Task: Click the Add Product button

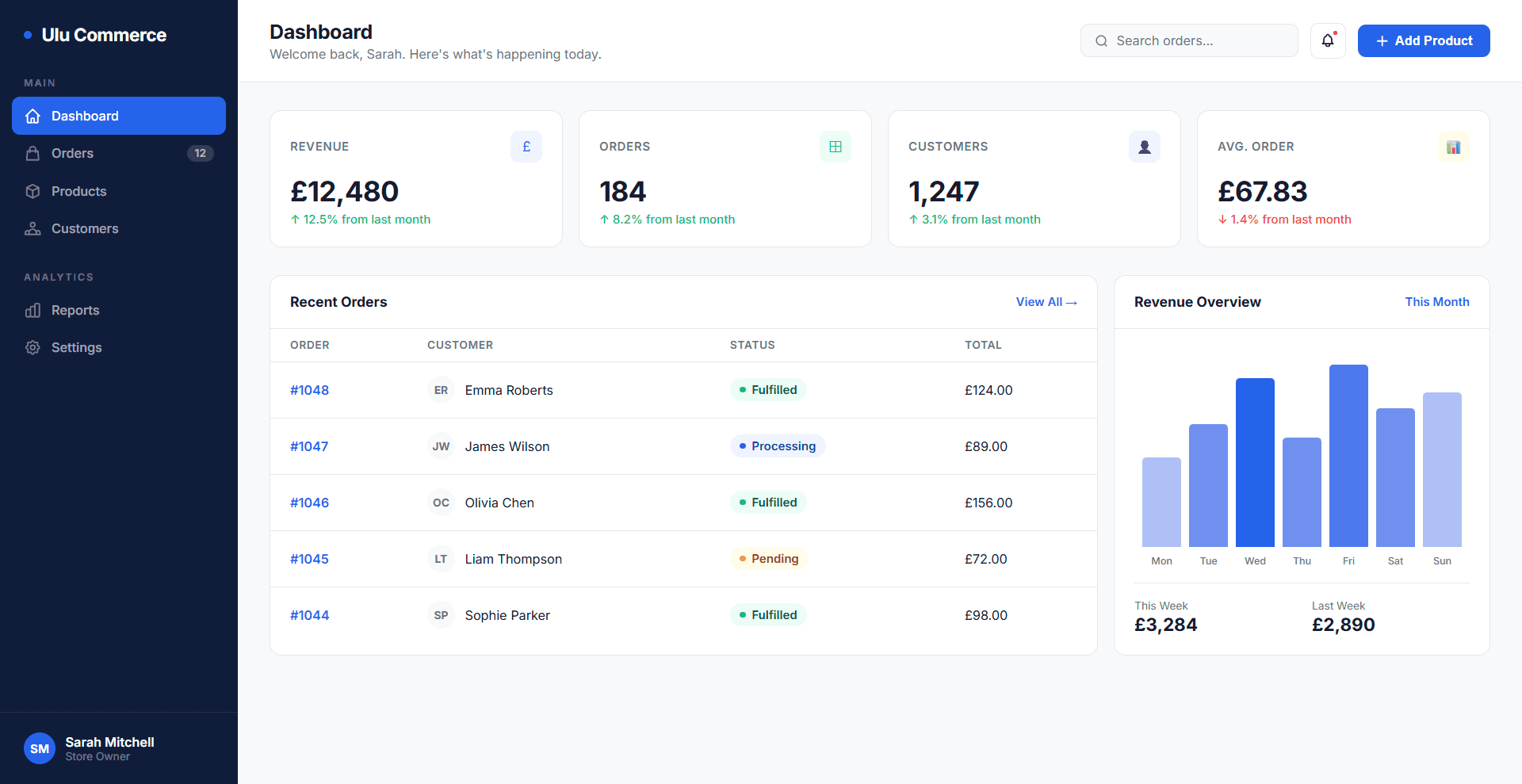Action: (x=1424, y=40)
